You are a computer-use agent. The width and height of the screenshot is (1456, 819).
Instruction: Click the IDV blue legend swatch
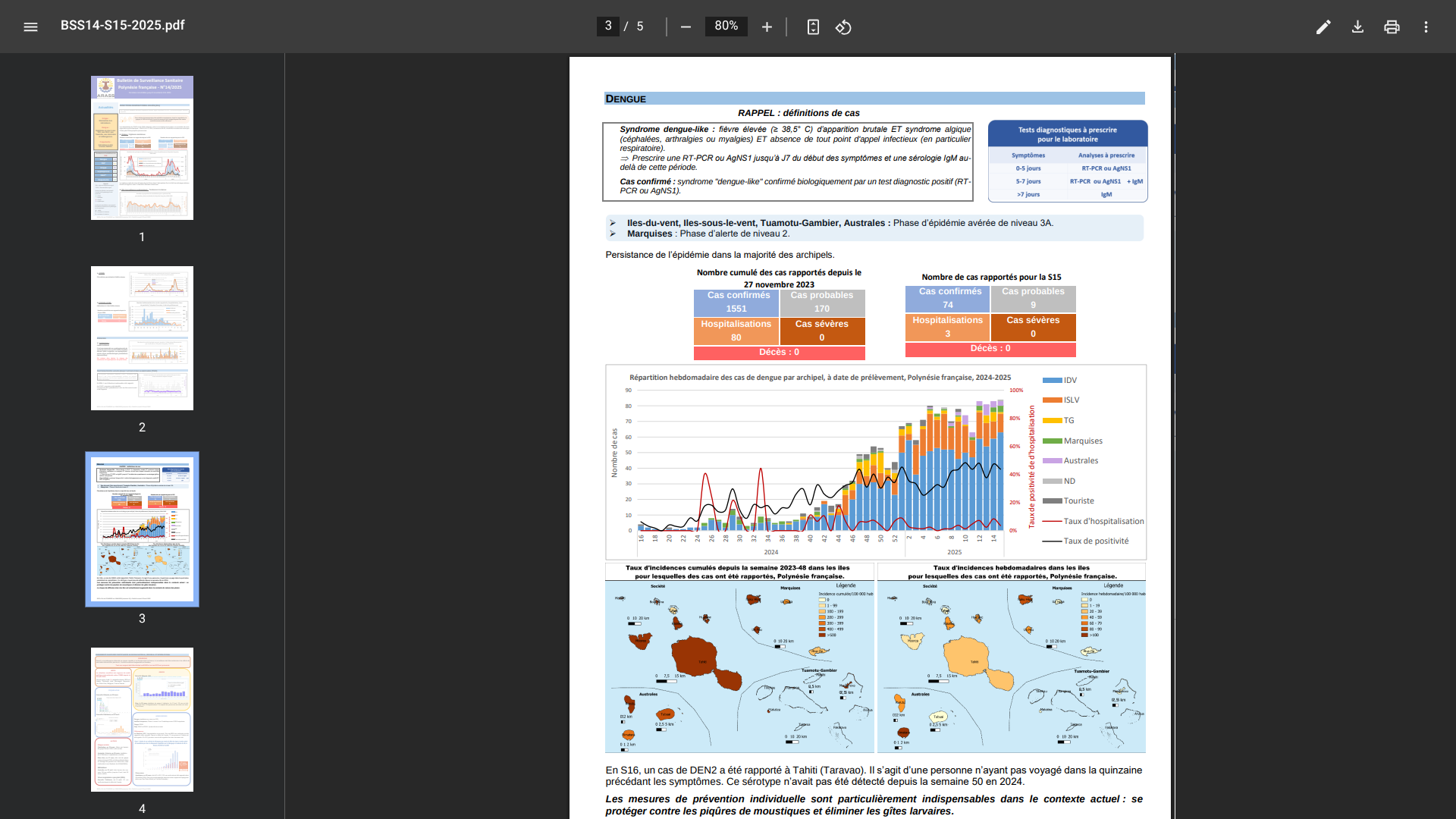1052,380
